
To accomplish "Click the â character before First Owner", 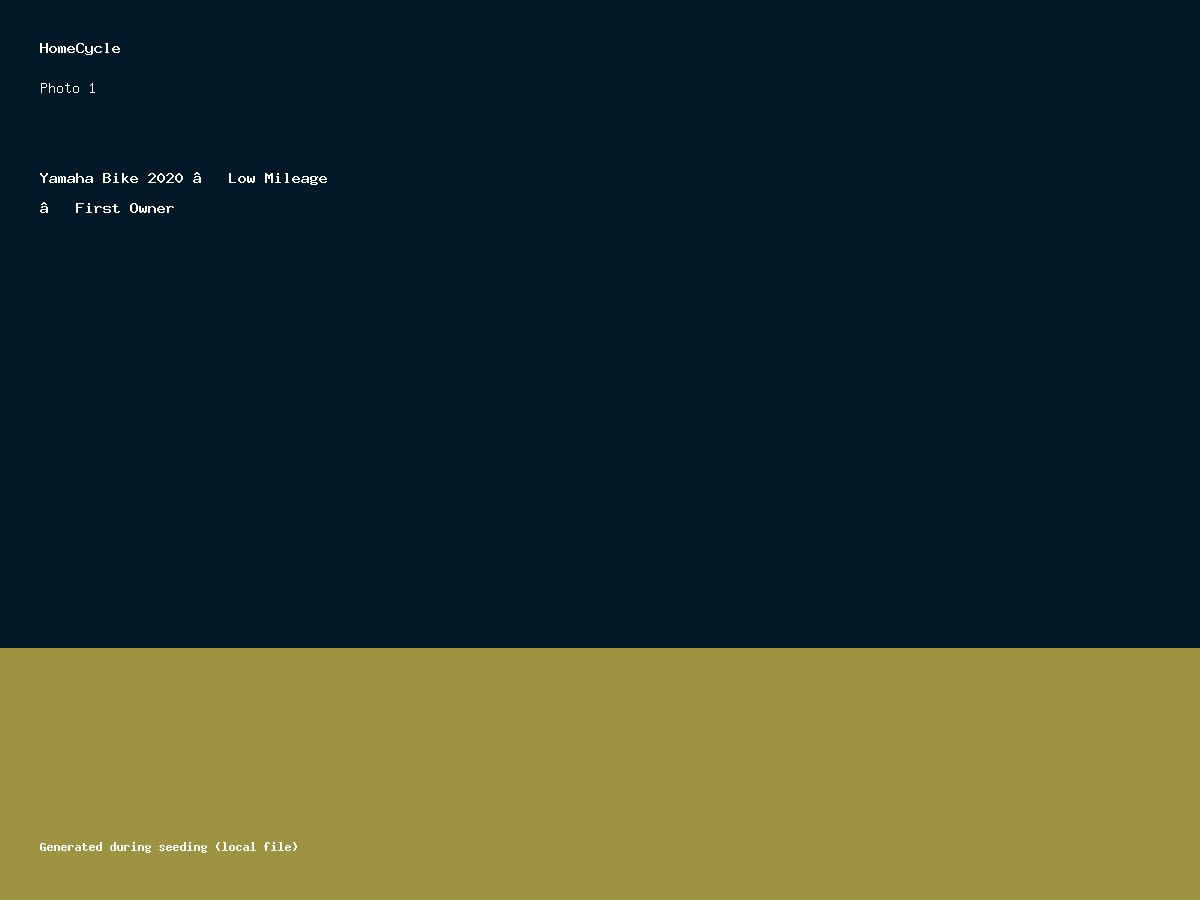I will point(44,208).
